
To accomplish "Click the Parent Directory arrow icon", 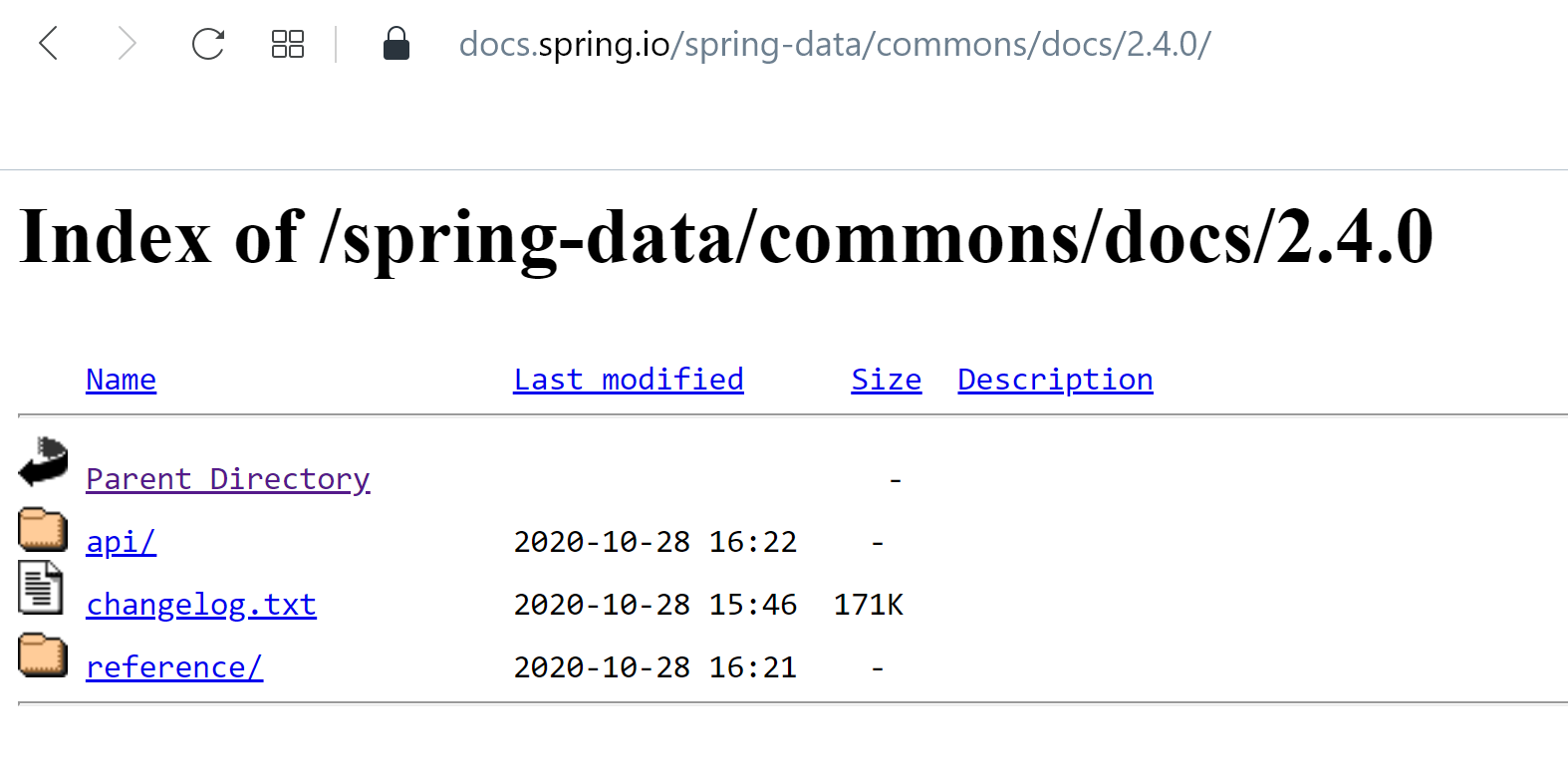I will (x=41, y=462).
